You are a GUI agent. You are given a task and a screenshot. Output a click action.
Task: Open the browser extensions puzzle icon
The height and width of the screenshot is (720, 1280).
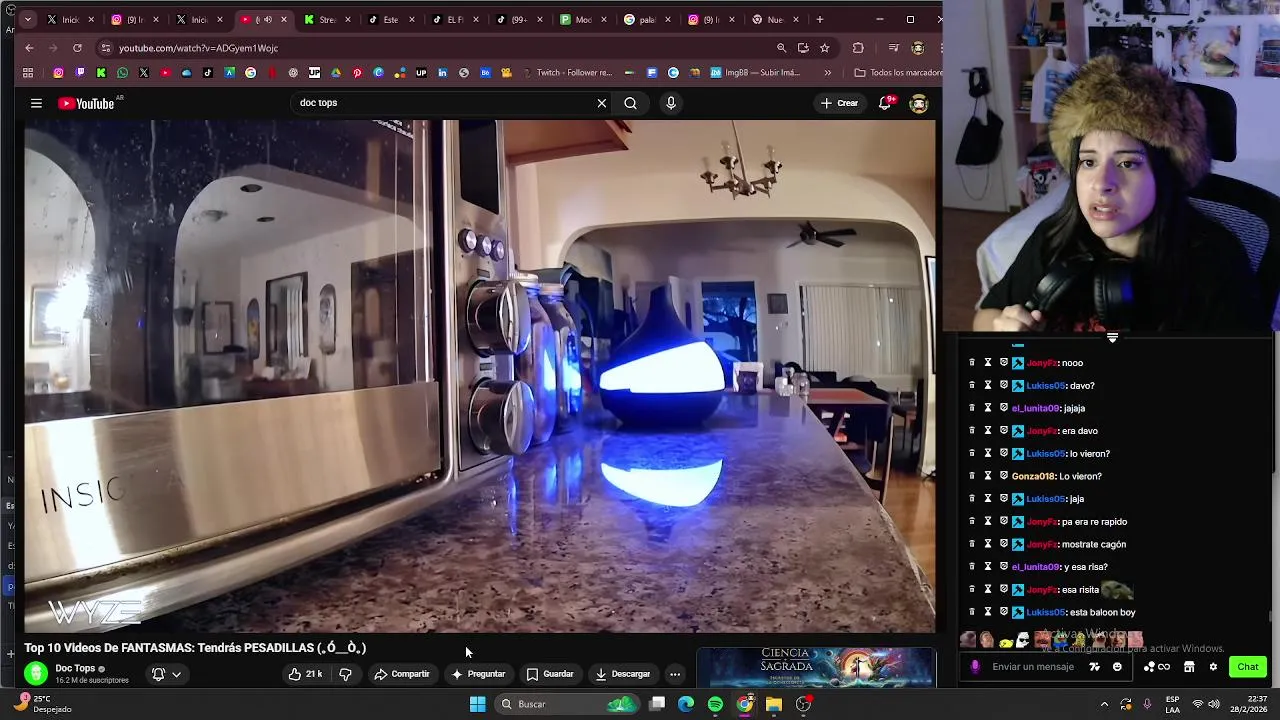(x=858, y=47)
